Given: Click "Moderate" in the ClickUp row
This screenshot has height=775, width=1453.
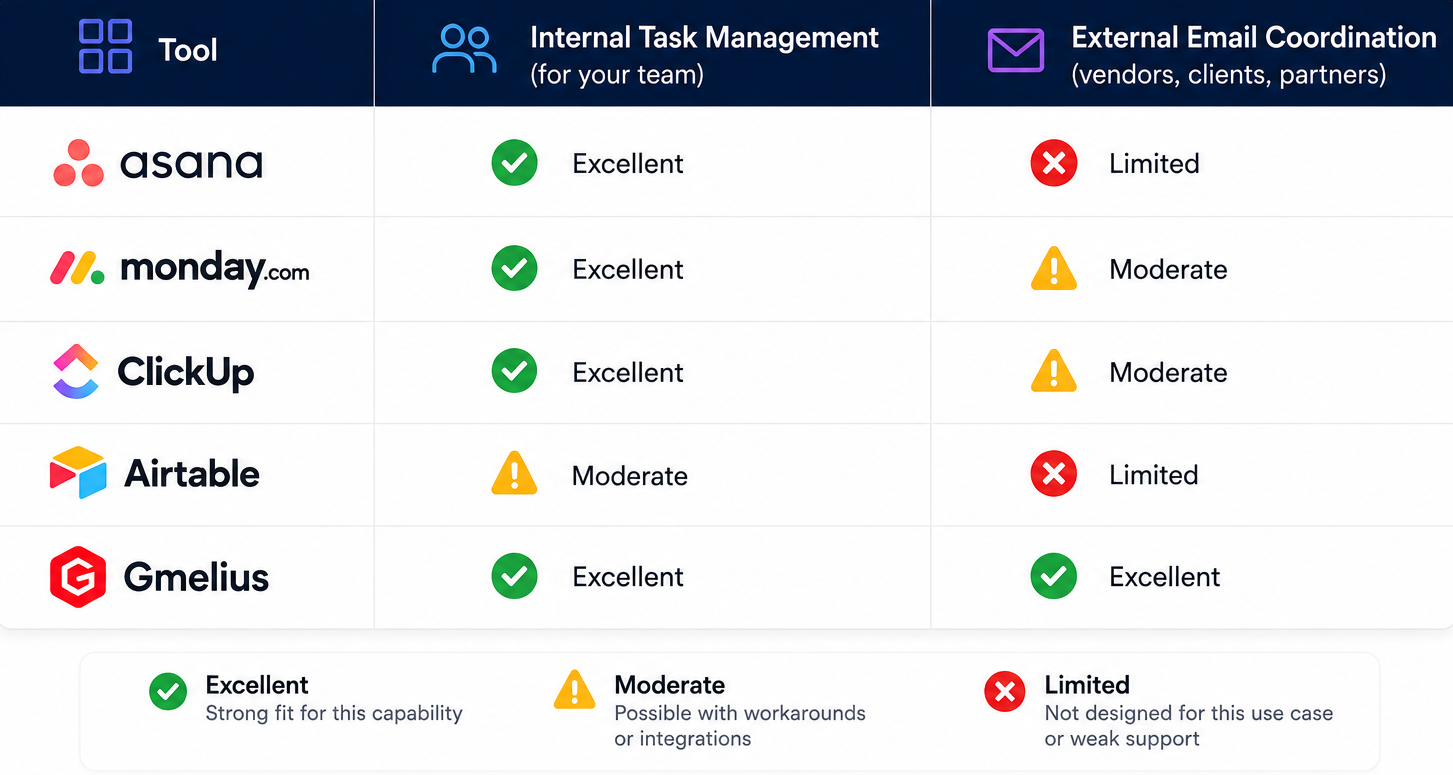Looking at the screenshot, I should coord(1168,373).
